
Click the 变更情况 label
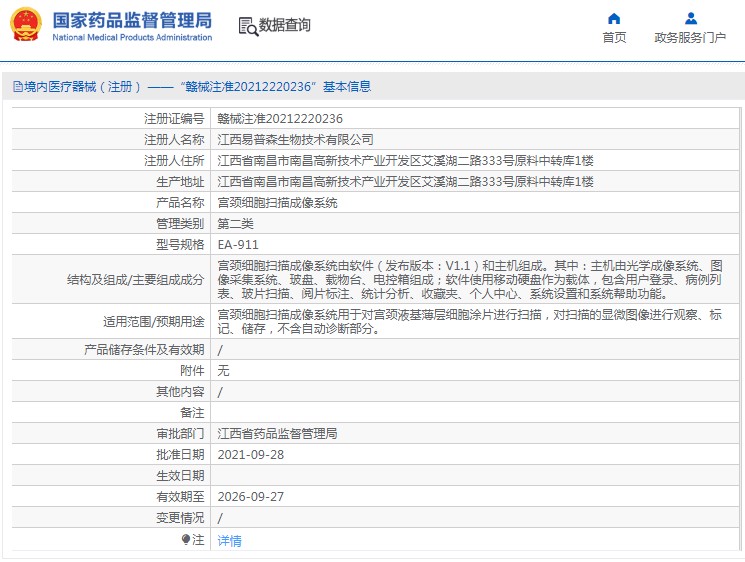[181, 517]
